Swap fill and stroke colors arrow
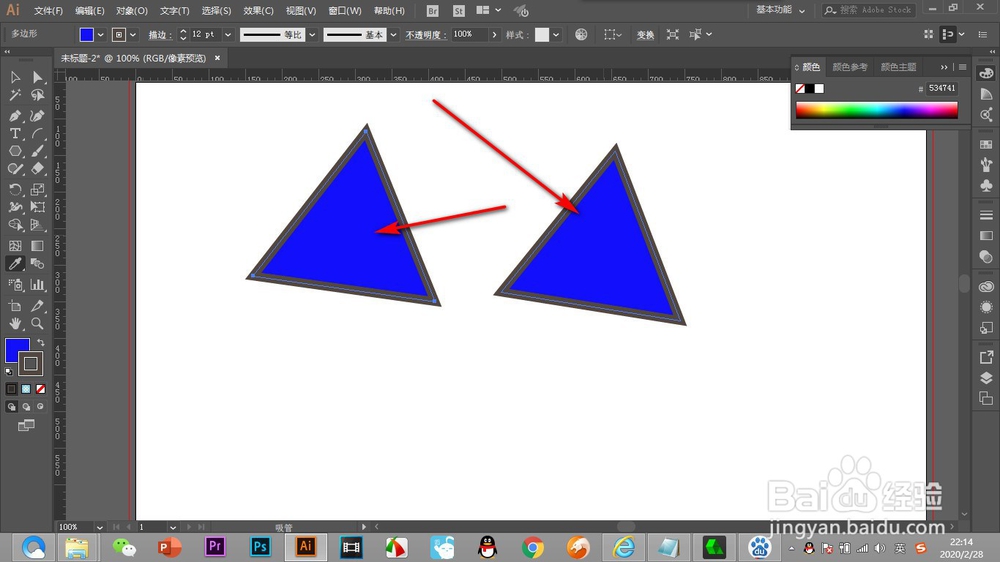The height and width of the screenshot is (562, 1000). point(41,343)
